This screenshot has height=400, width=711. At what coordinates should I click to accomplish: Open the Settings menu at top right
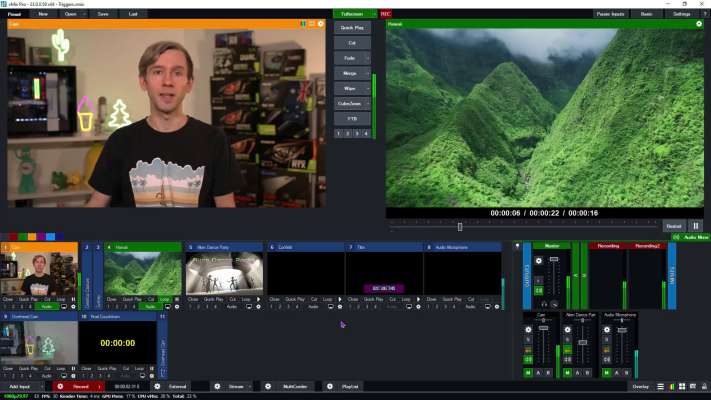point(681,14)
